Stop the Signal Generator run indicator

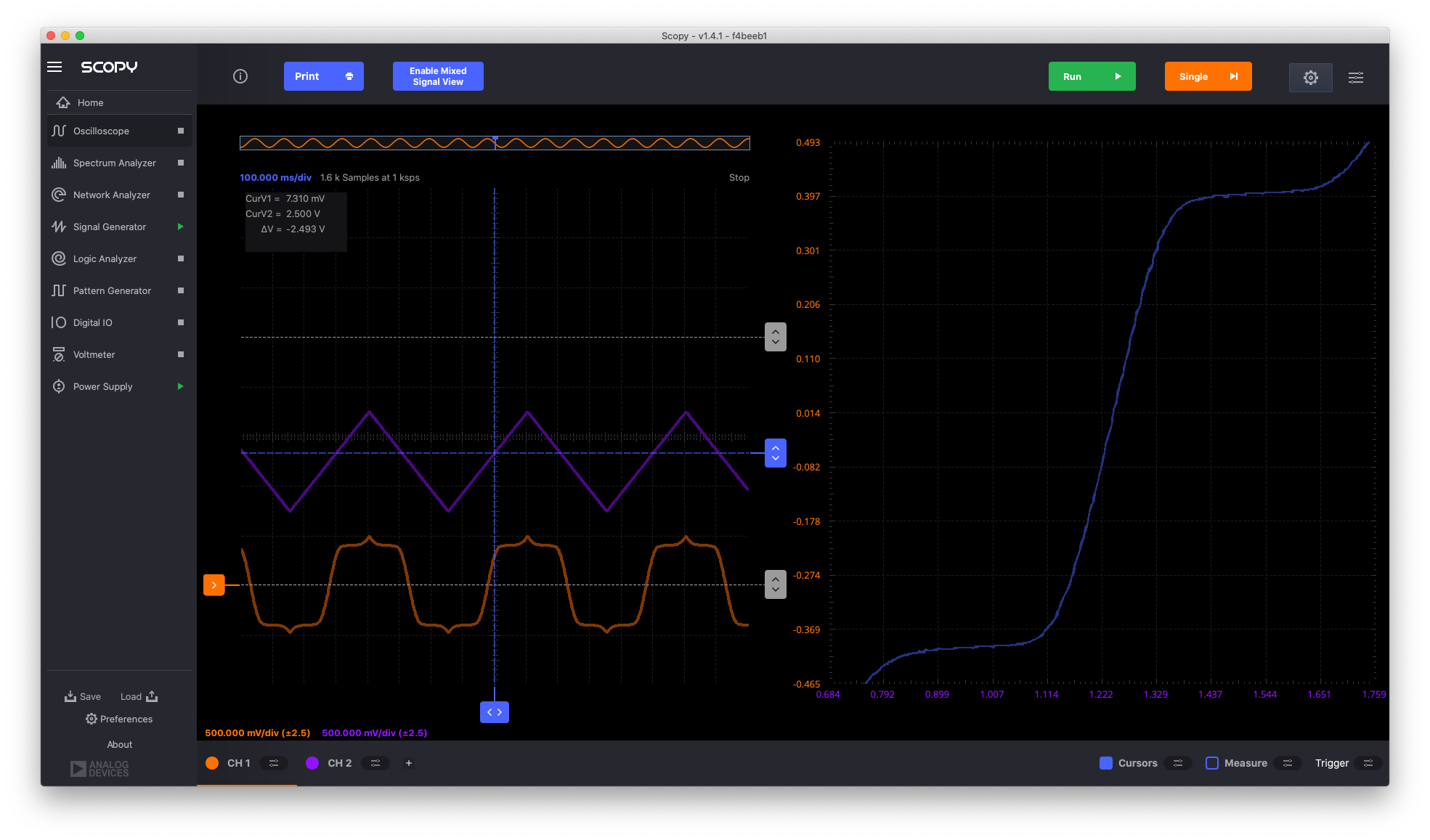[x=181, y=227]
